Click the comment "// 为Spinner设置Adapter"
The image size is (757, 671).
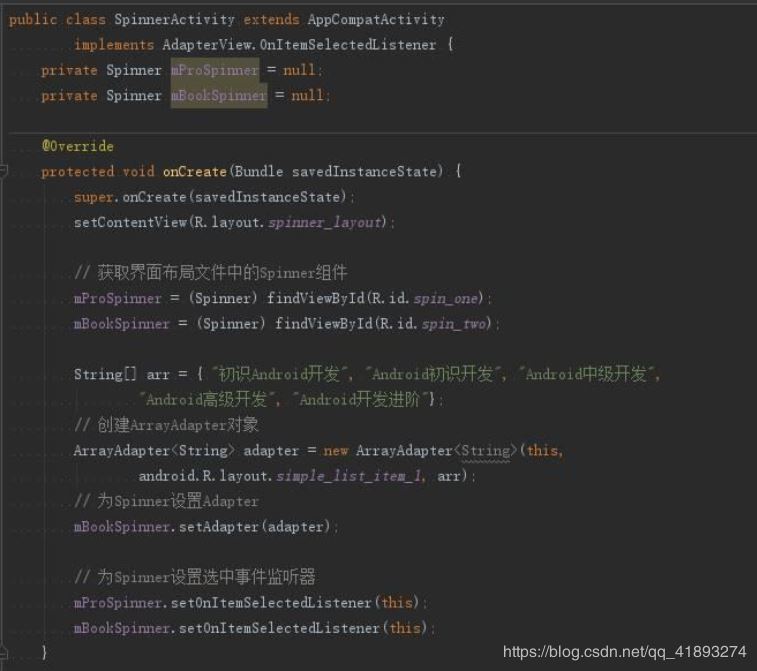[x=166, y=501]
